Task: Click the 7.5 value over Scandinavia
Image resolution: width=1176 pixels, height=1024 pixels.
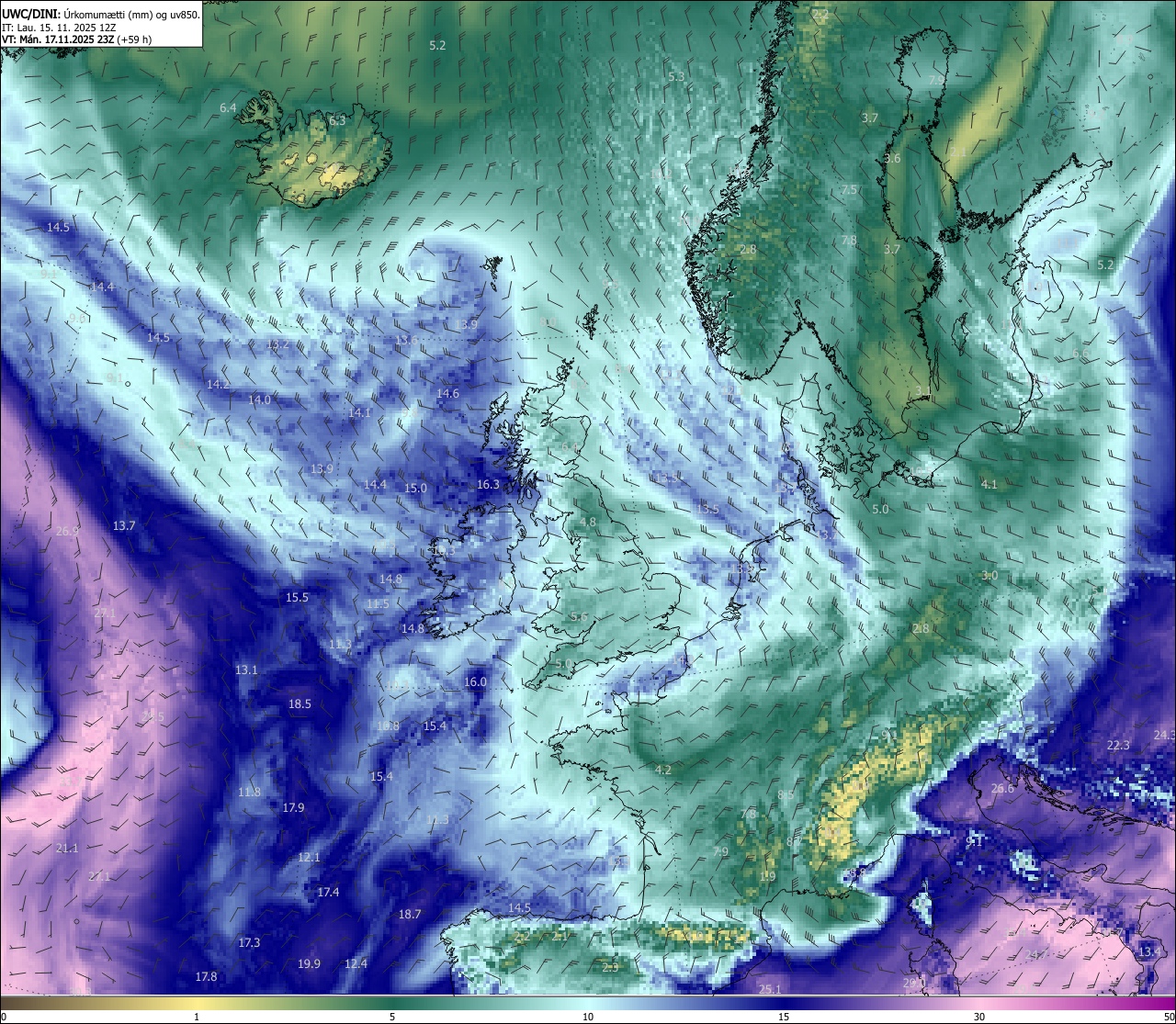Action: pyautogui.click(x=849, y=190)
